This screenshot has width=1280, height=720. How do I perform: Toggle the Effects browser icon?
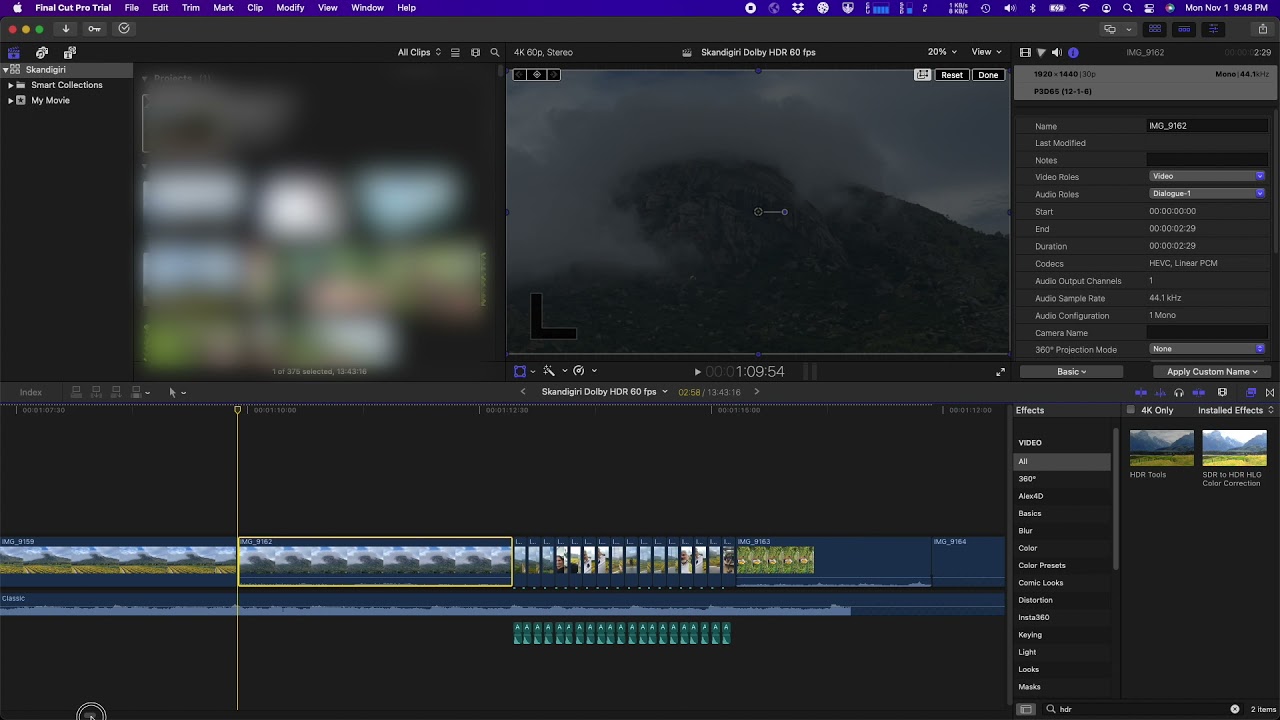[1251, 393]
